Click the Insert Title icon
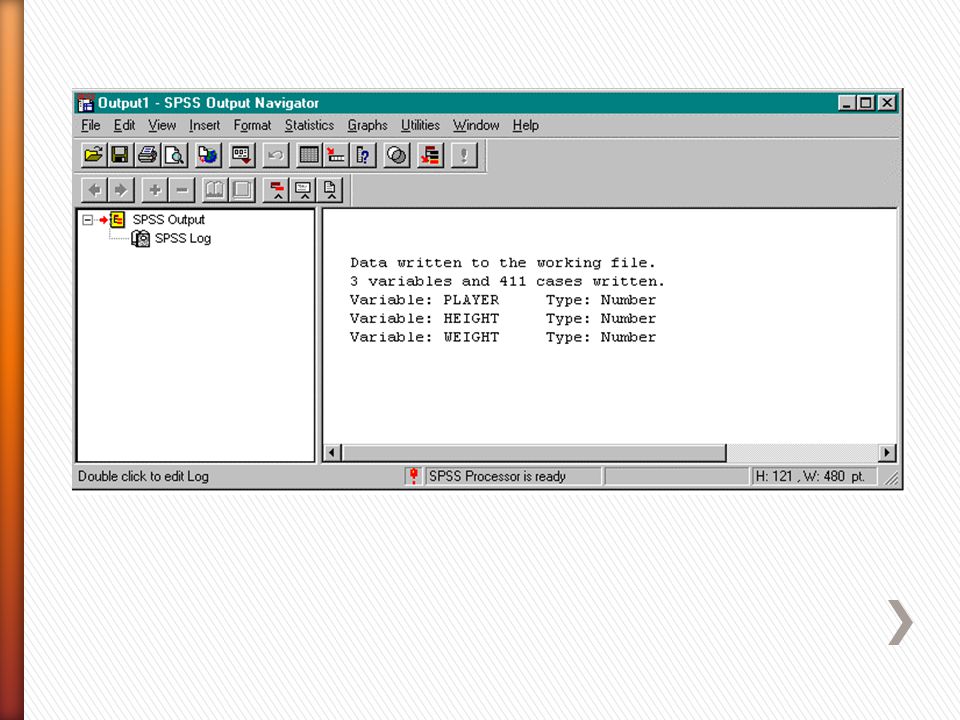 coord(304,190)
